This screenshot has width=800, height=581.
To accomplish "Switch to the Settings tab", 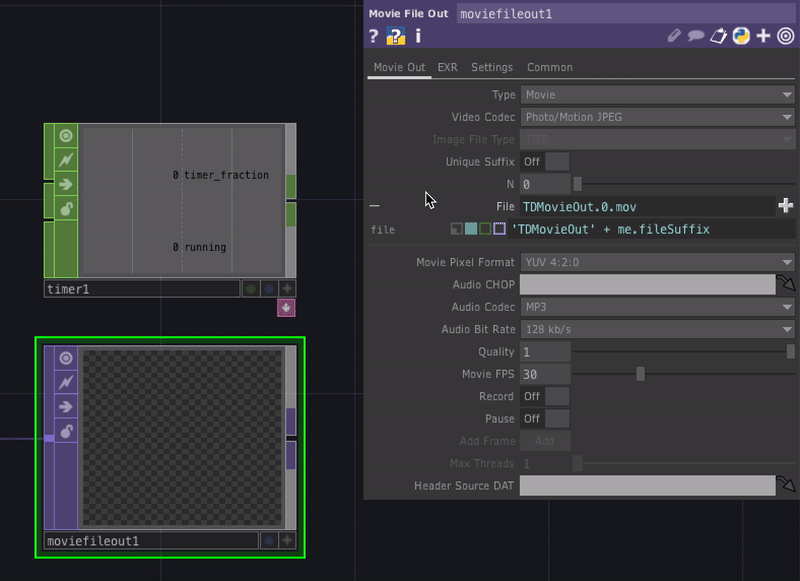I will click(492, 67).
